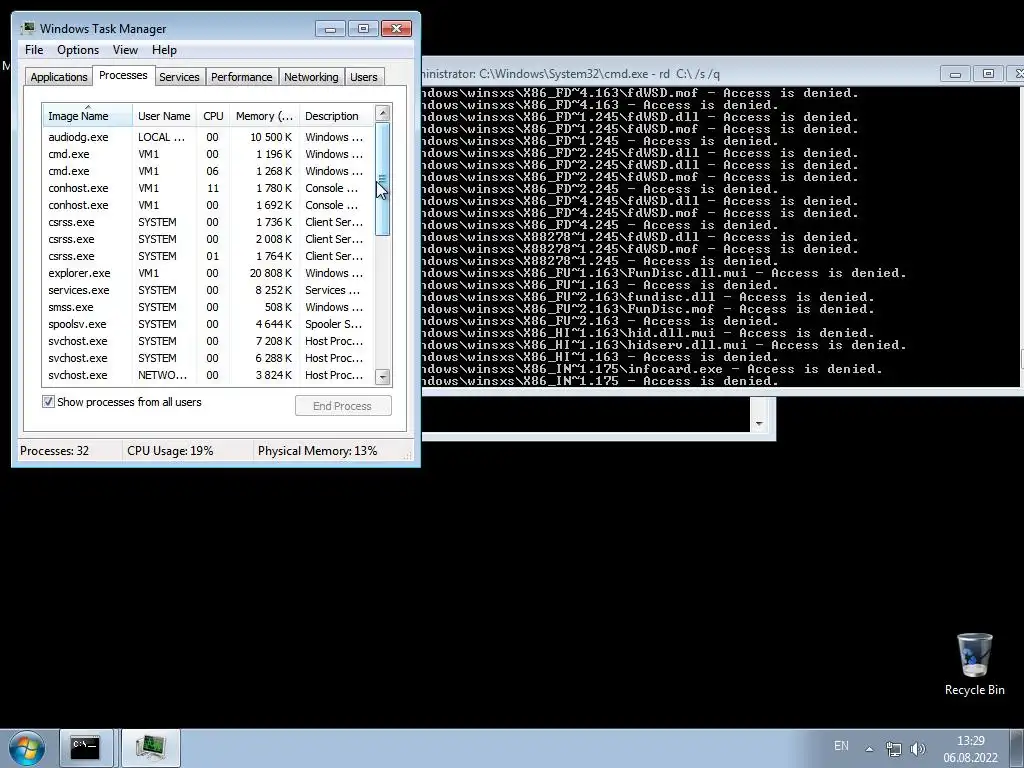
Task: Show hidden tray icons arrow
Action: (x=869, y=749)
